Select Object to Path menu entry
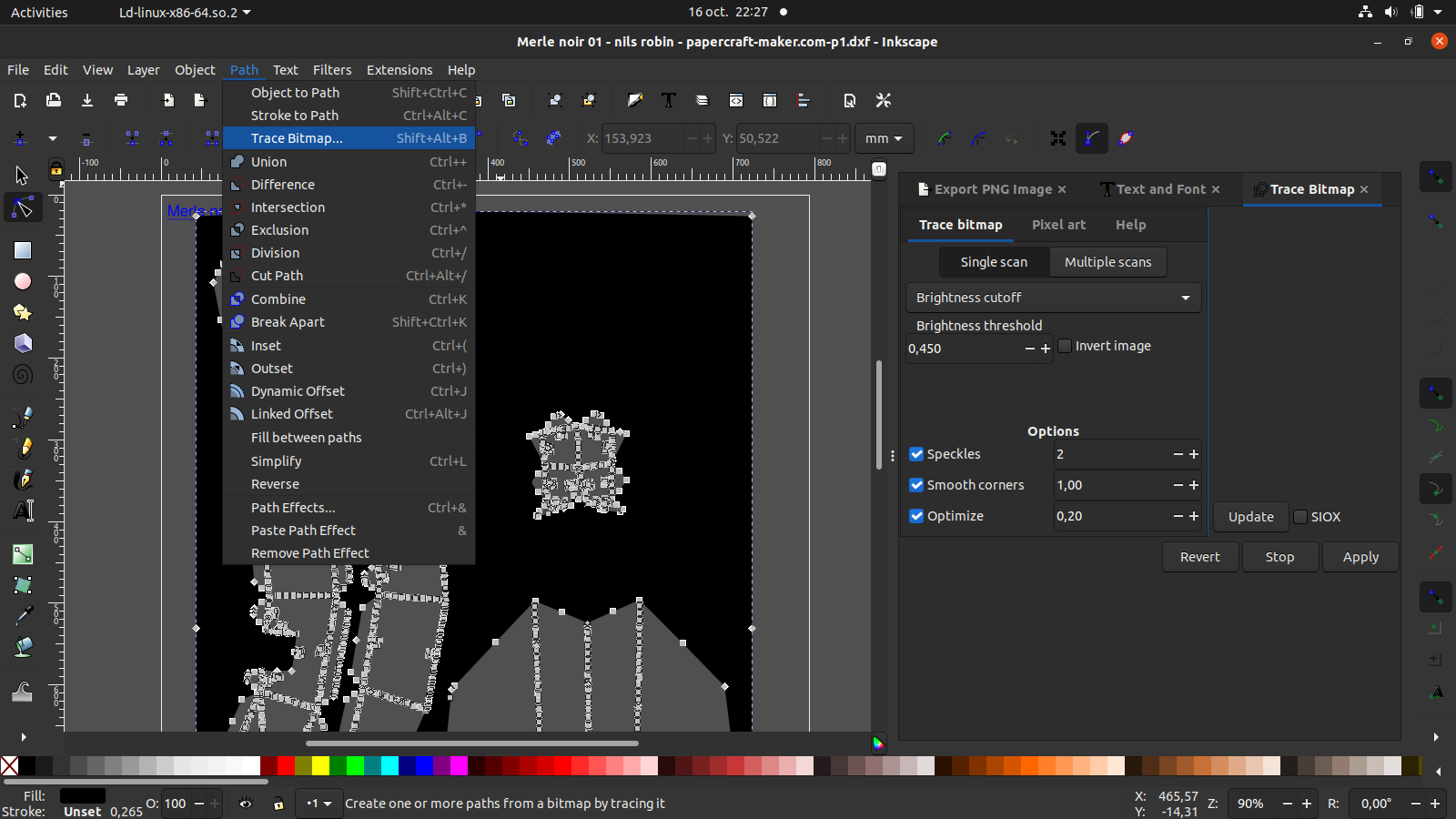 tap(349, 93)
